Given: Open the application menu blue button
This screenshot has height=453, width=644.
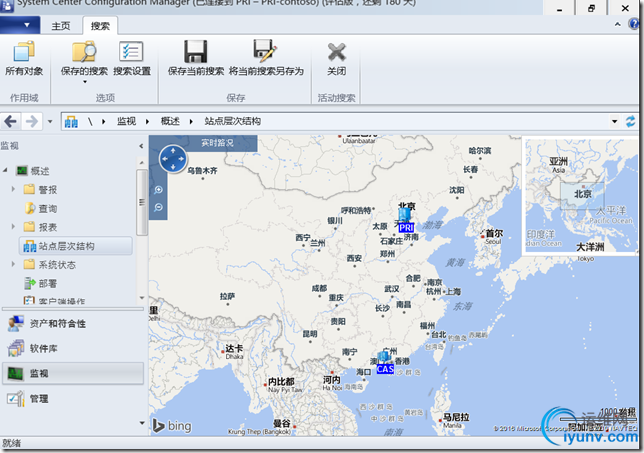Looking at the screenshot, I should tap(20, 25).
